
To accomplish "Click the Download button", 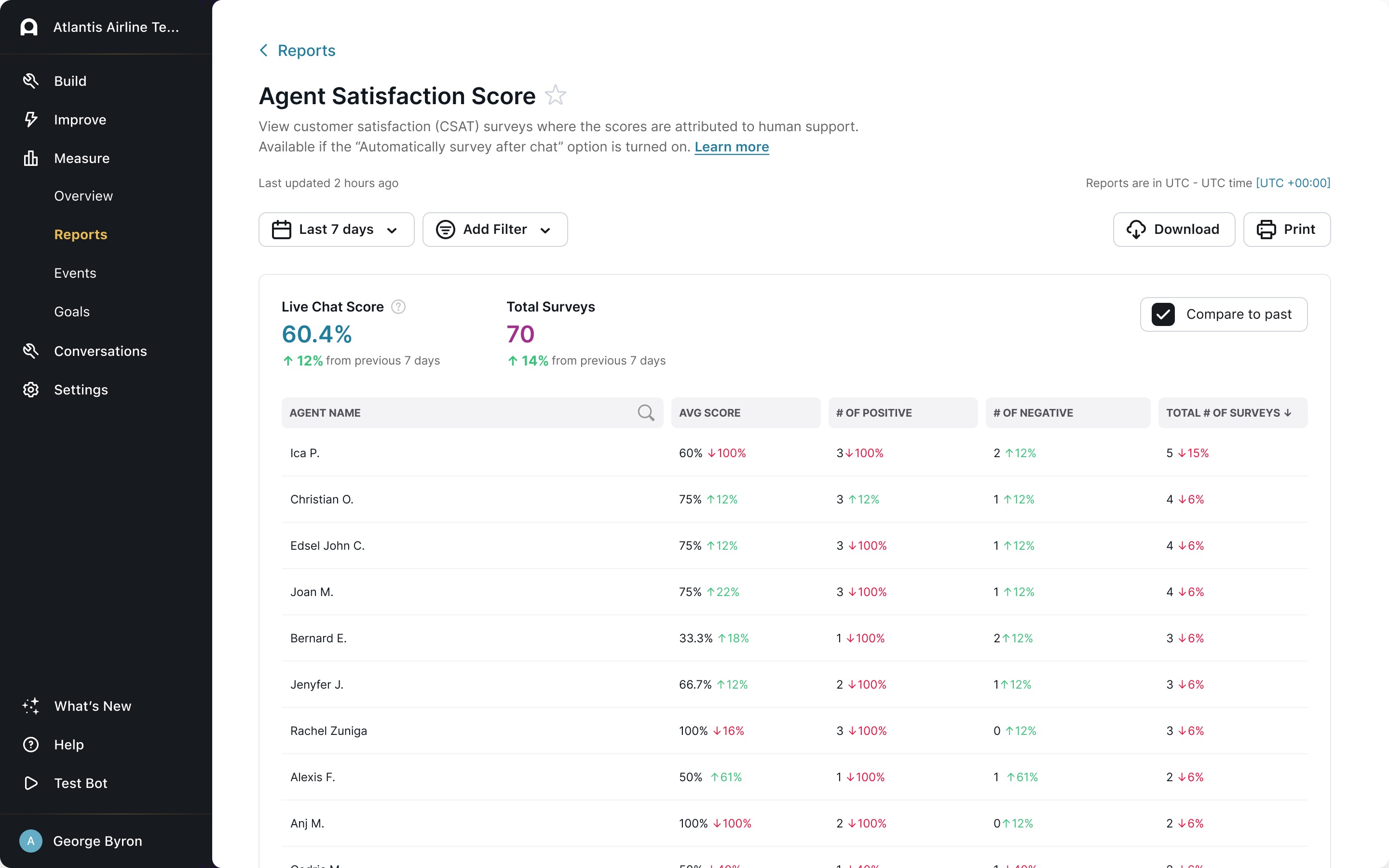I will coord(1173,230).
